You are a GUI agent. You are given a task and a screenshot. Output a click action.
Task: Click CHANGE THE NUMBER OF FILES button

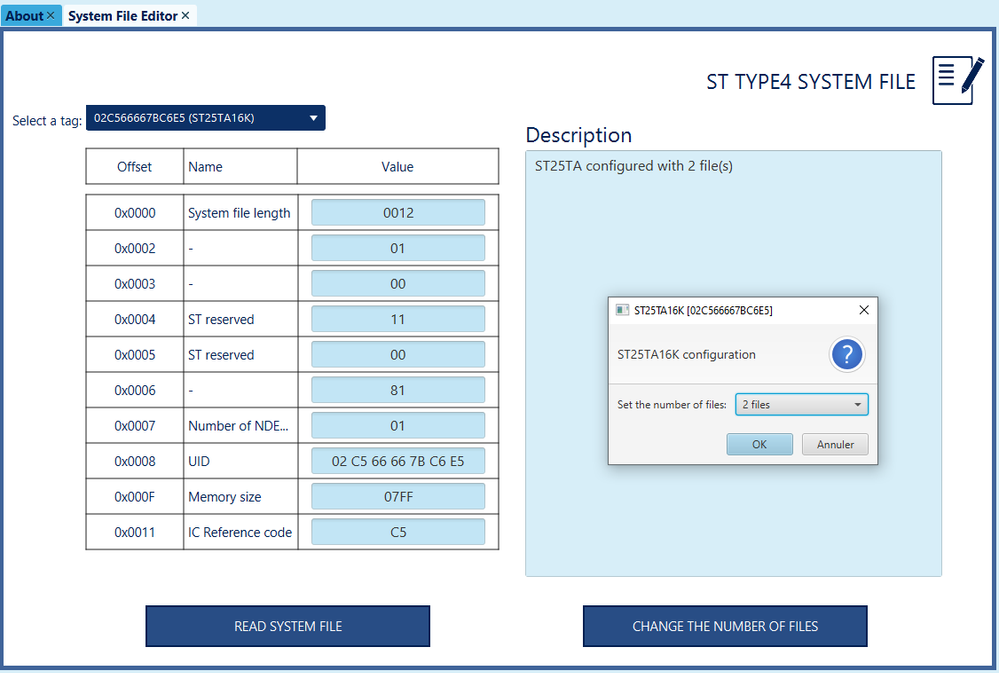point(725,626)
